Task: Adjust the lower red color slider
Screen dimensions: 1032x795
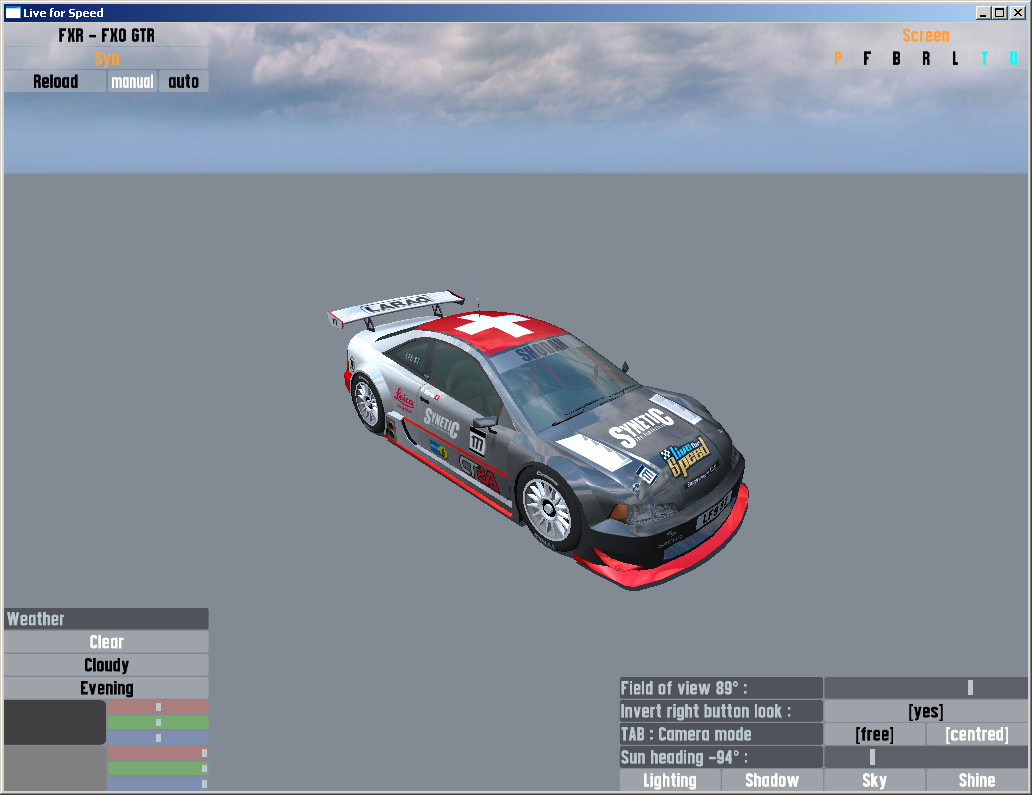Action: tap(158, 753)
